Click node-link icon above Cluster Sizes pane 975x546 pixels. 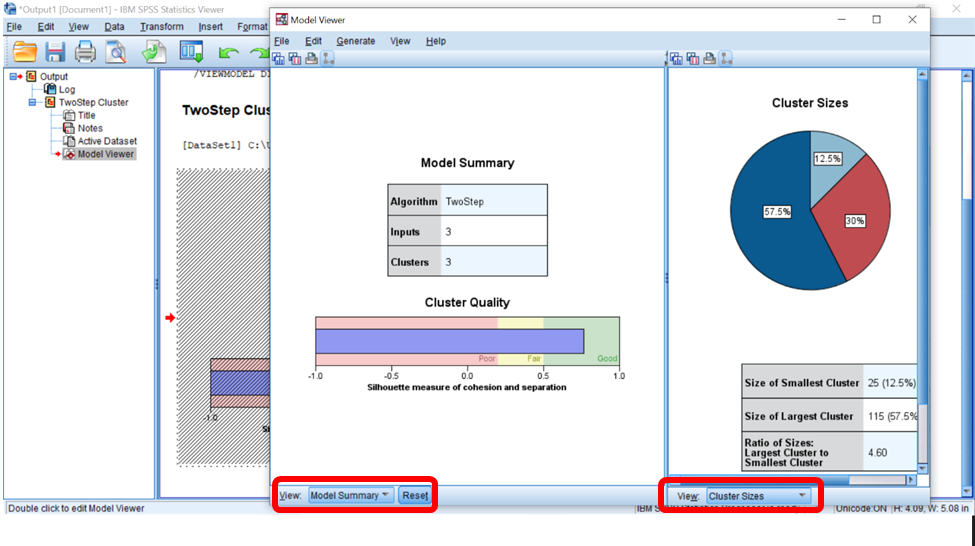tap(726, 59)
